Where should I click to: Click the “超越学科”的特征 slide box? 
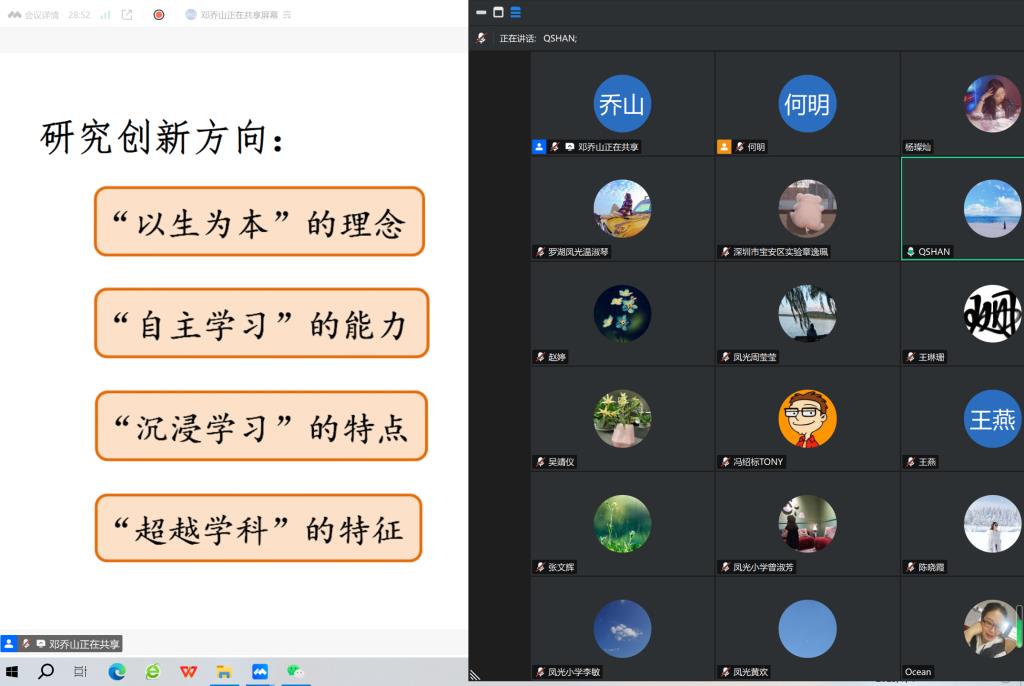click(259, 528)
